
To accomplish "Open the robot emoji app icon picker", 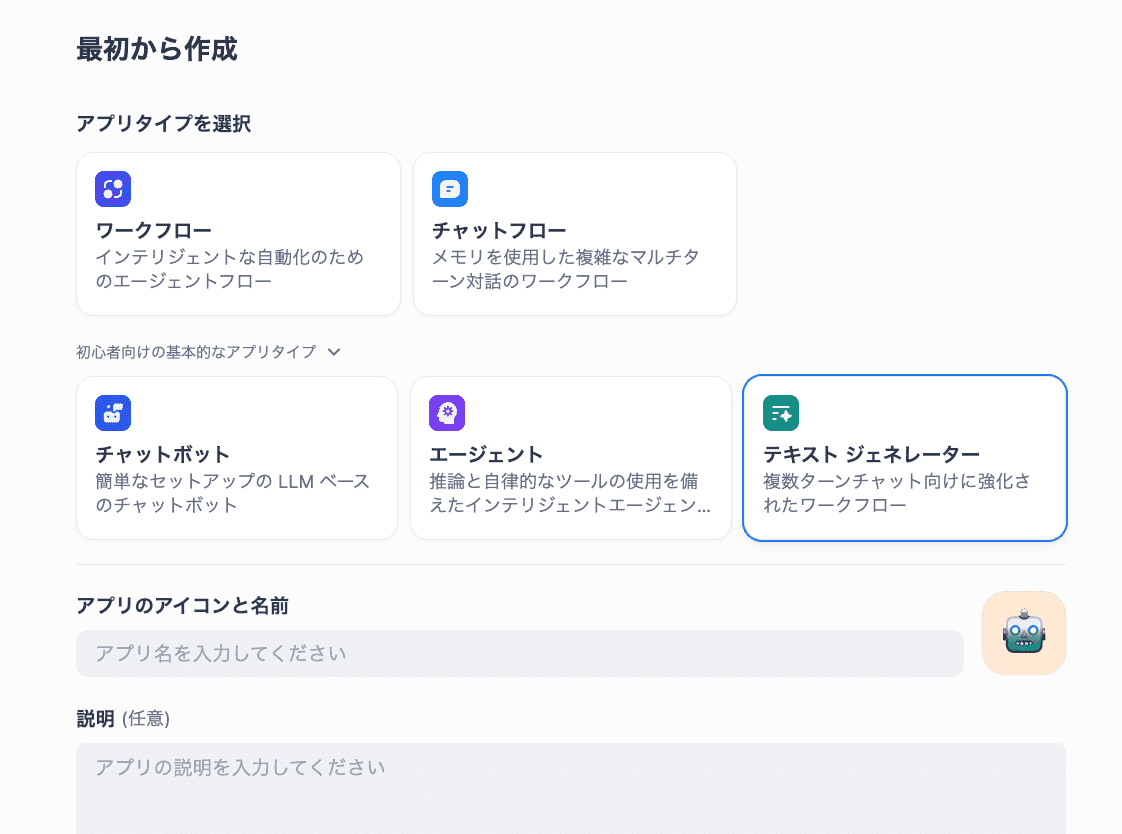I will (1024, 633).
